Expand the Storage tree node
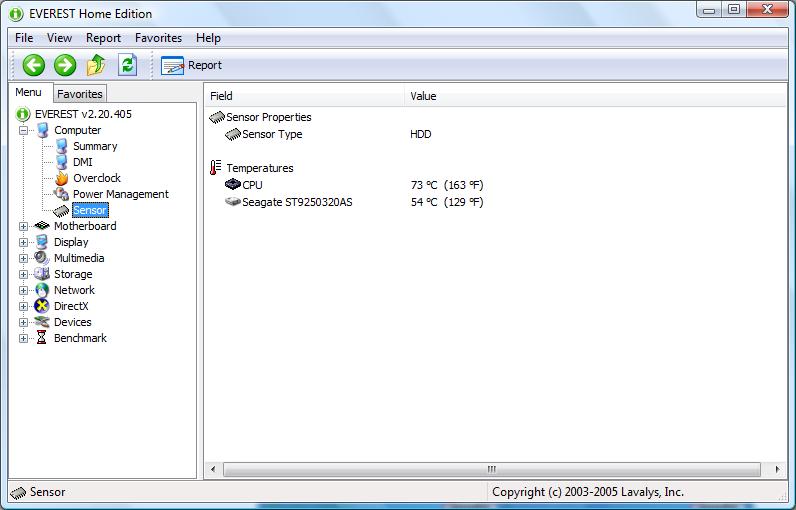The width and height of the screenshot is (796, 510). click(23, 275)
